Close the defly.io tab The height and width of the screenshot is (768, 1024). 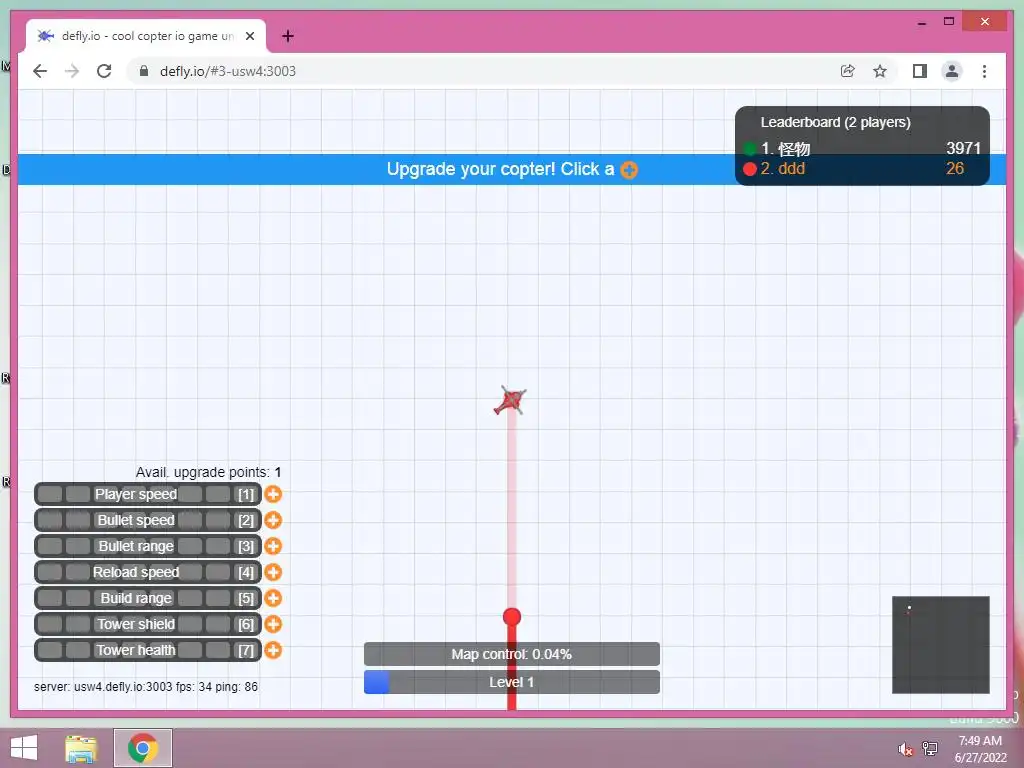(249, 36)
